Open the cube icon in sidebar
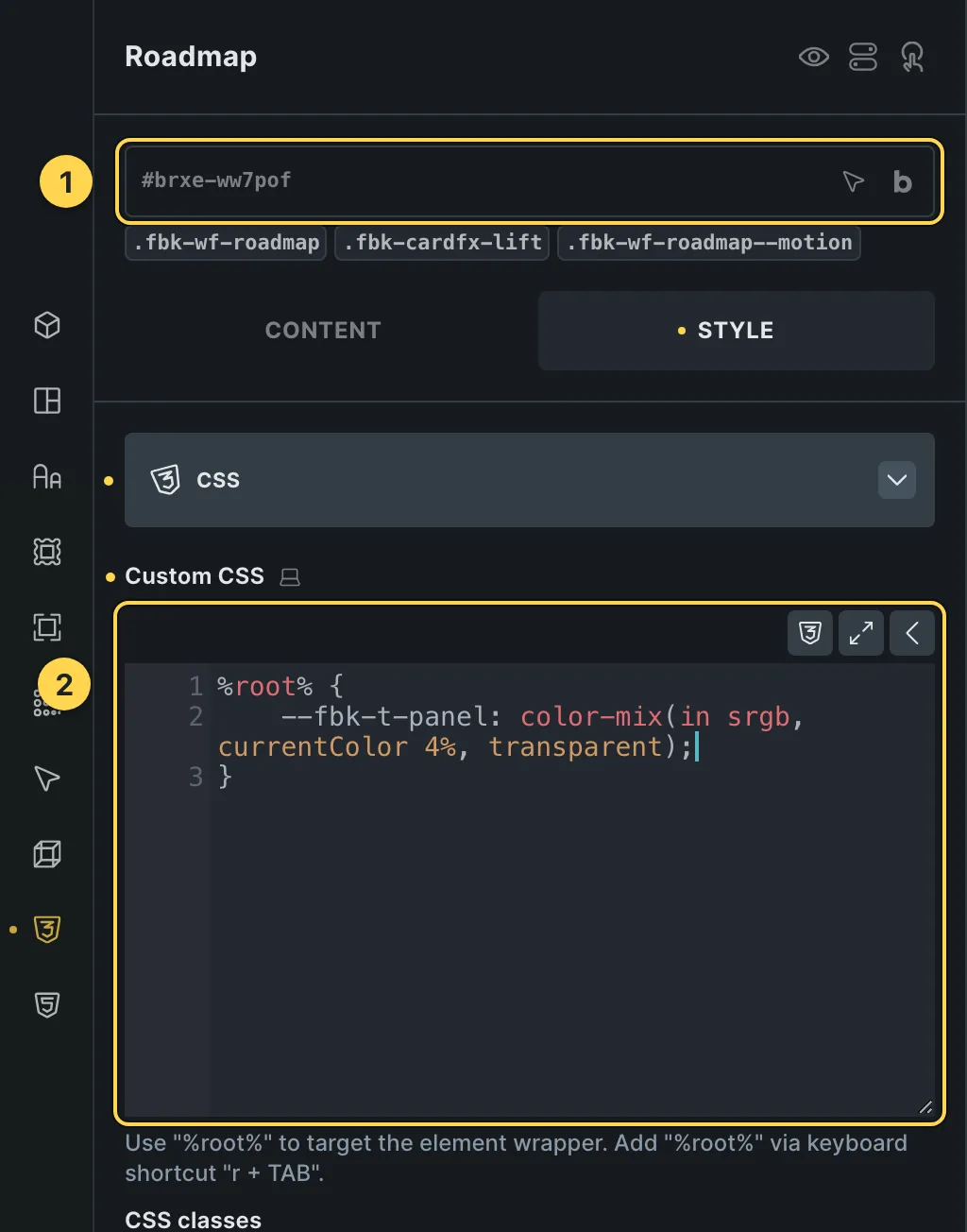The width and height of the screenshot is (967, 1232). coord(47,325)
